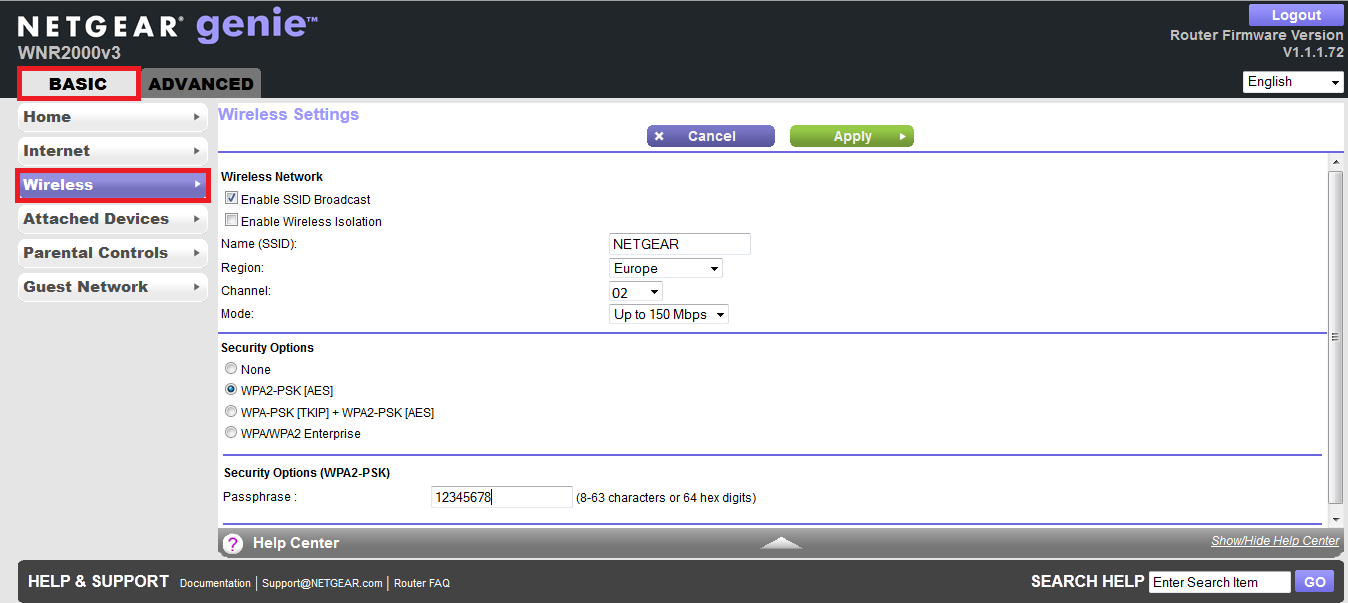
Task: Click the Show/Hide Help Center link
Action: pos(1275,541)
